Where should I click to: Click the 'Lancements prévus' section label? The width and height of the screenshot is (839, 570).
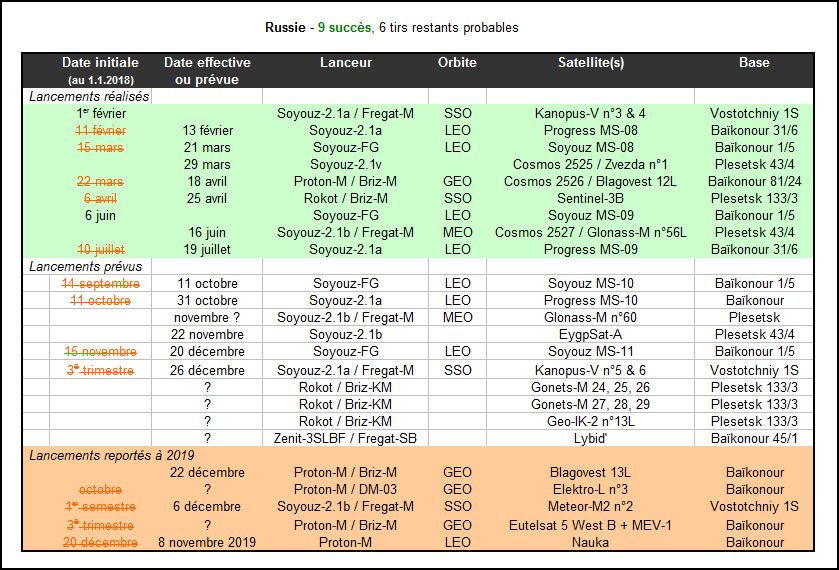86,266
